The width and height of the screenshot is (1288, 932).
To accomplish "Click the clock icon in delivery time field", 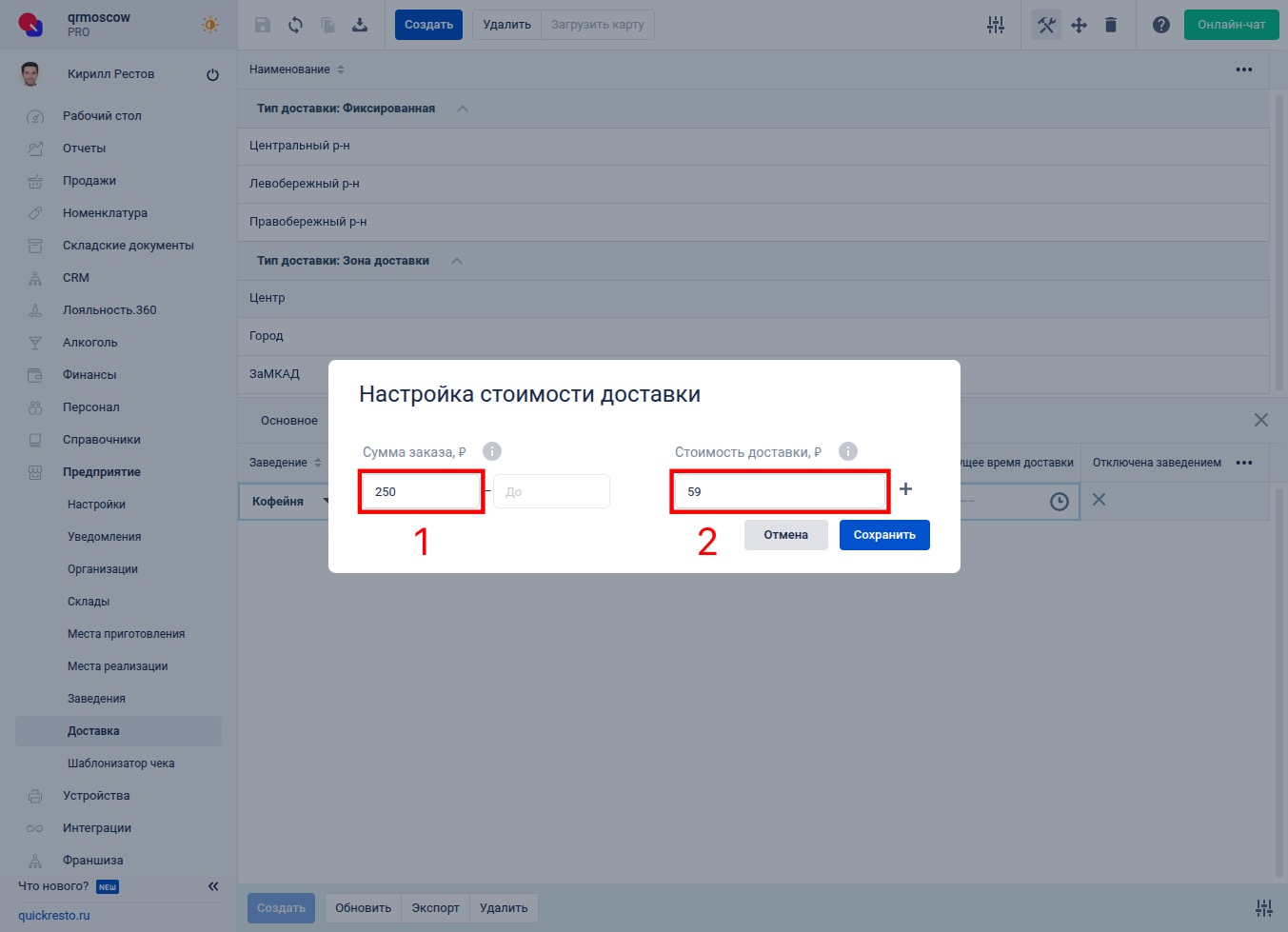I will pos(1059,502).
